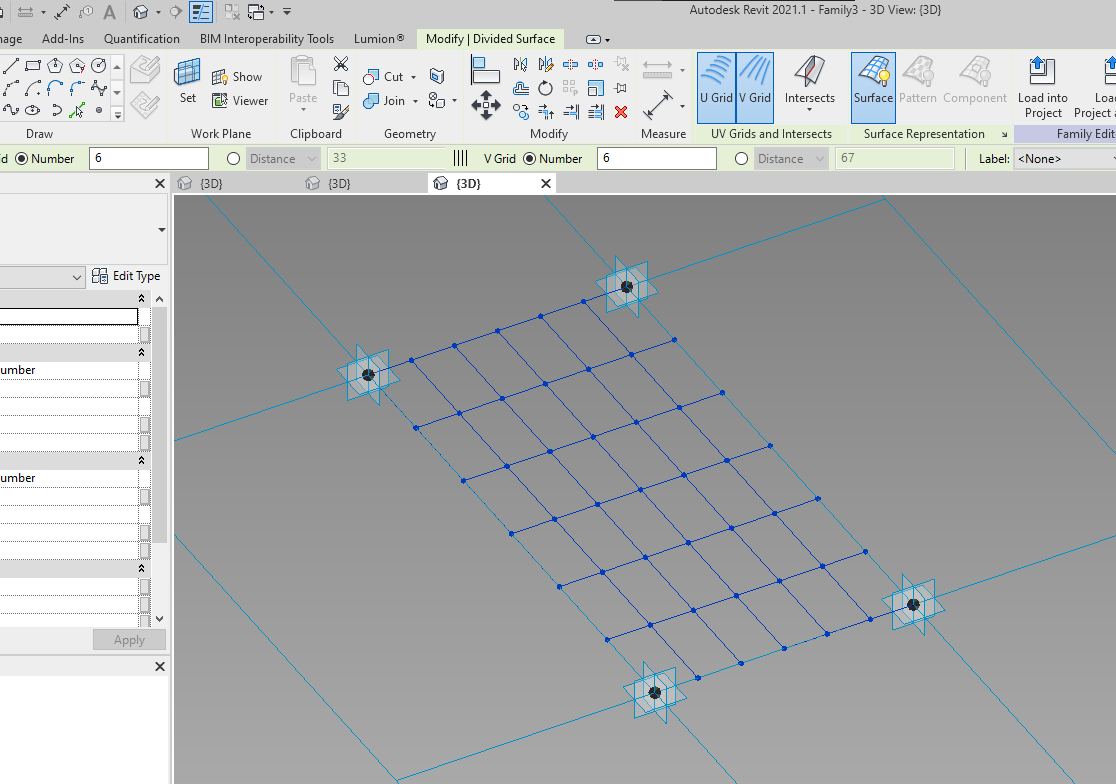Click the Edit Type button
The image size is (1116, 784).
[127, 276]
